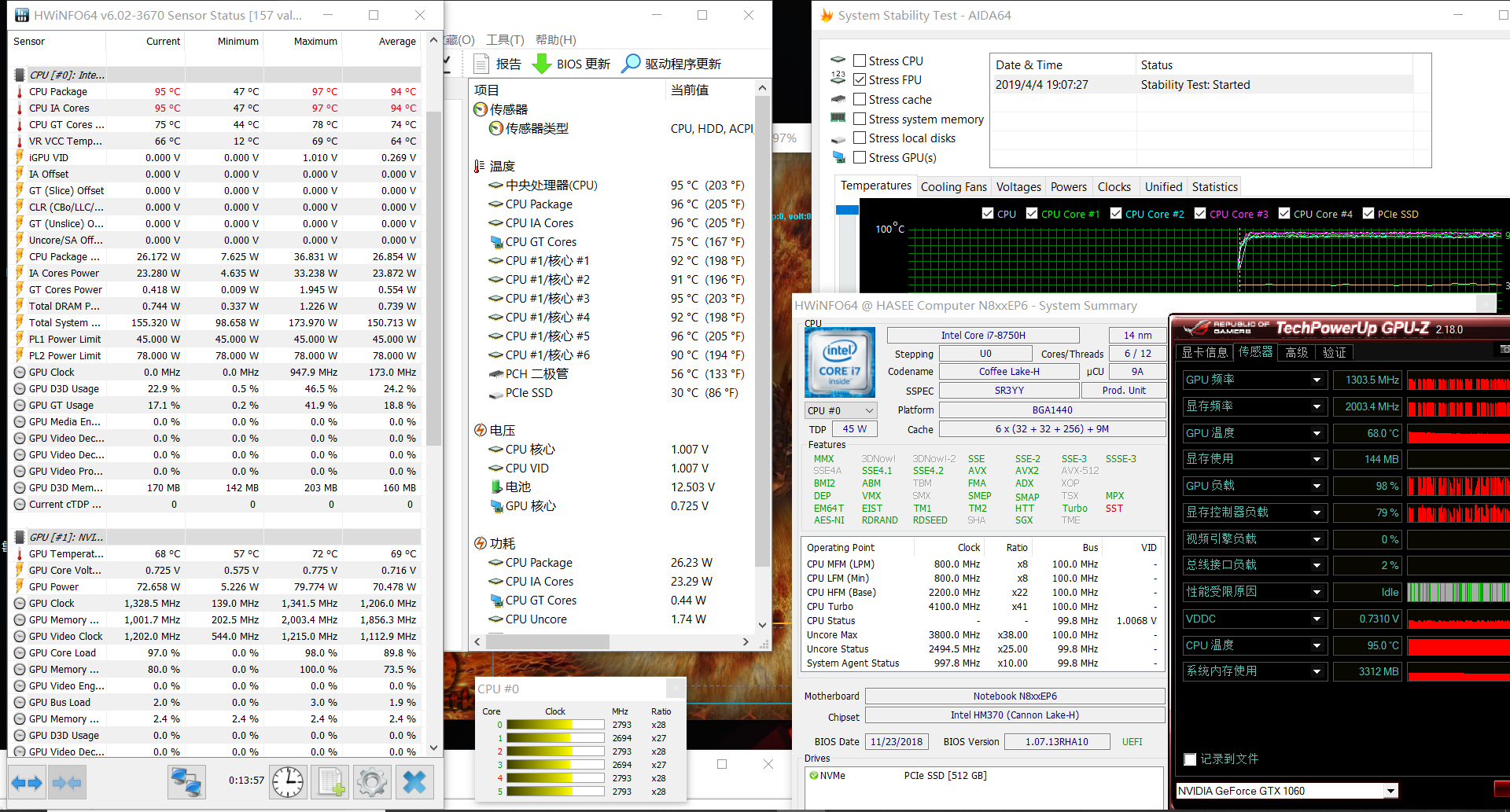Click the Intel Core i7-8750H name field
Image resolution: width=1510 pixels, height=812 pixels.
pyautogui.click(x=983, y=335)
